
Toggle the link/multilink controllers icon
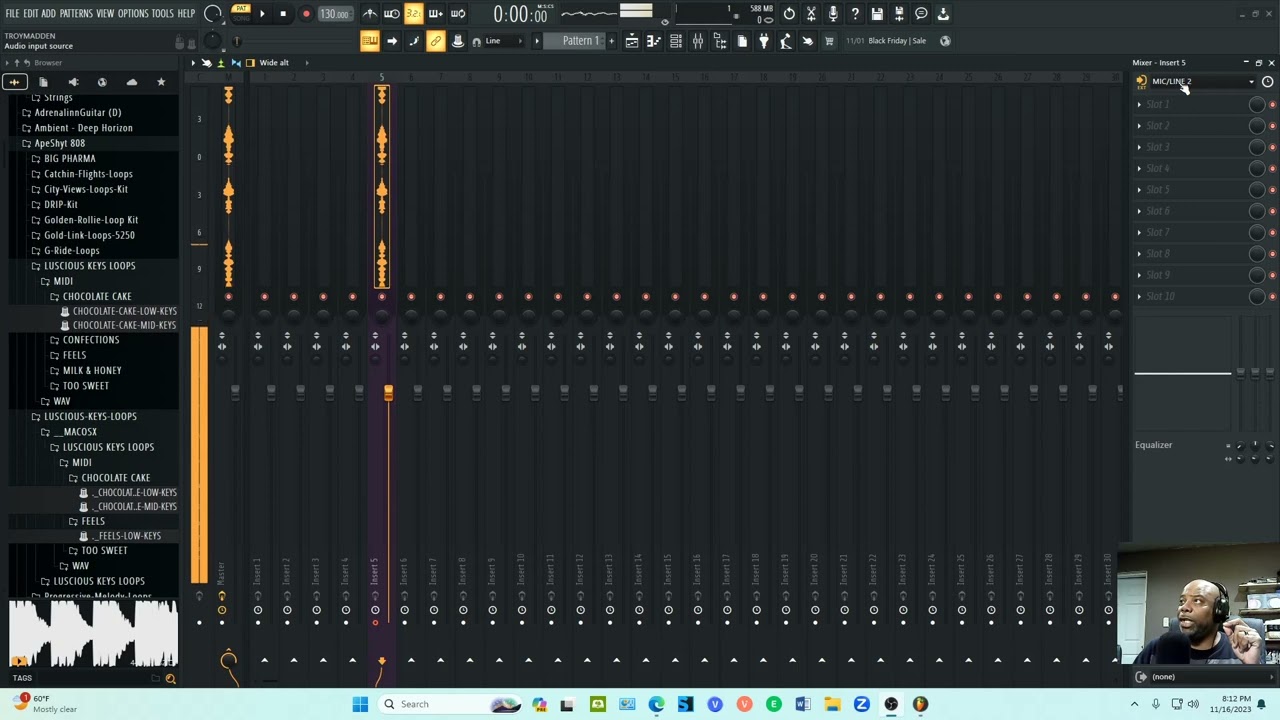[435, 41]
